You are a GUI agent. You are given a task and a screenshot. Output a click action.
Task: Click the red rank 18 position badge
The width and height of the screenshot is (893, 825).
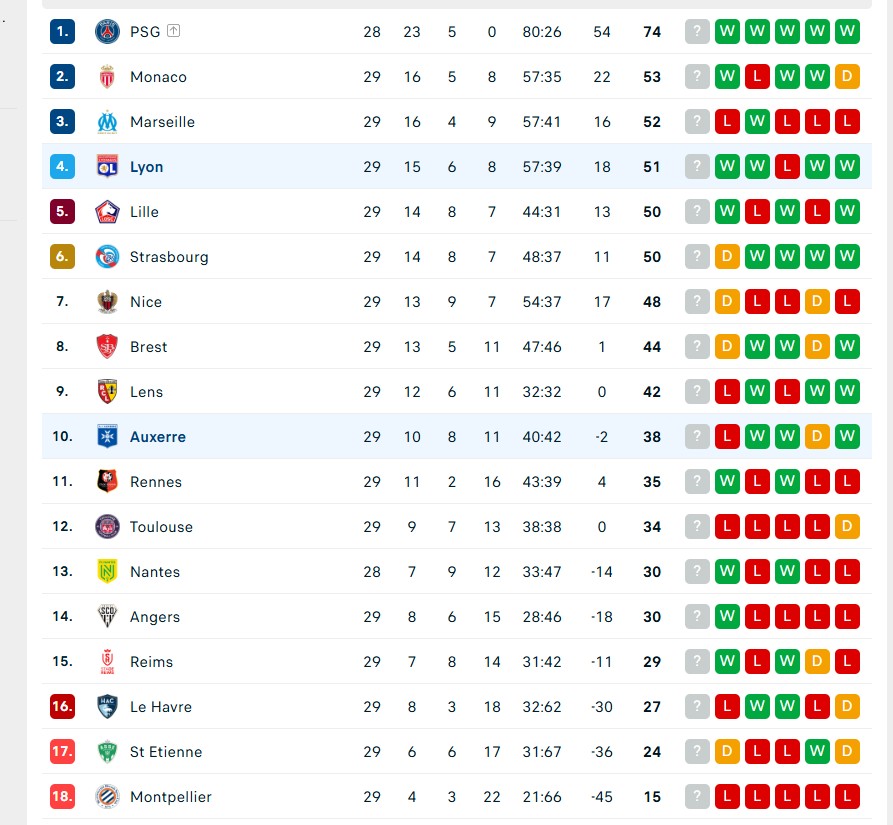pyautogui.click(x=62, y=797)
